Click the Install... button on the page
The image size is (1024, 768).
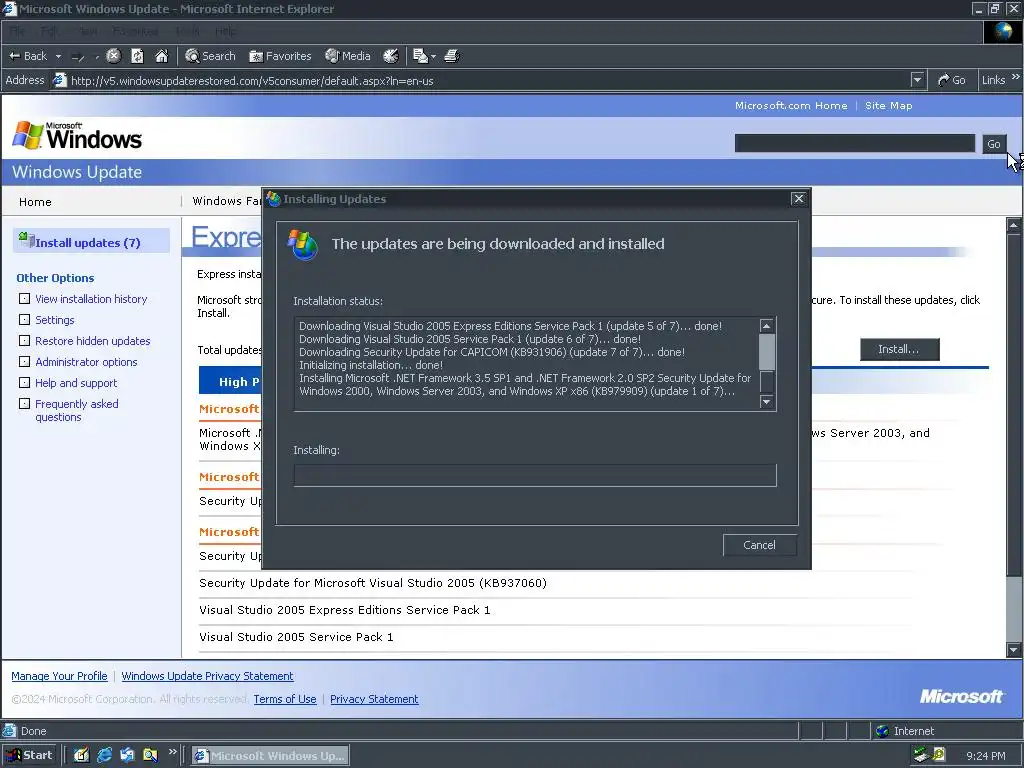tap(899, 349)
